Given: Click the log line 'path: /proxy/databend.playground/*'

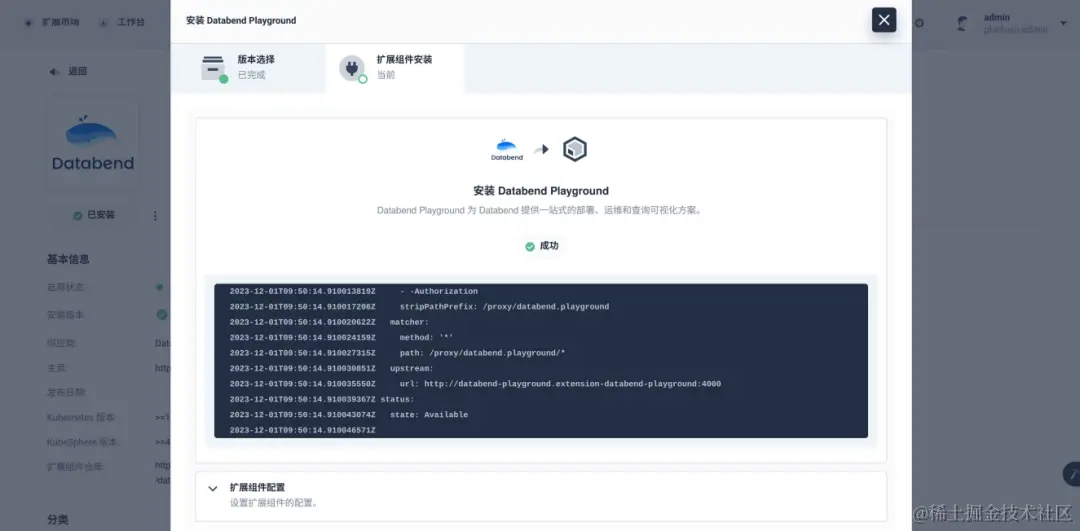Looking at the screenshot, I should 397,353.
